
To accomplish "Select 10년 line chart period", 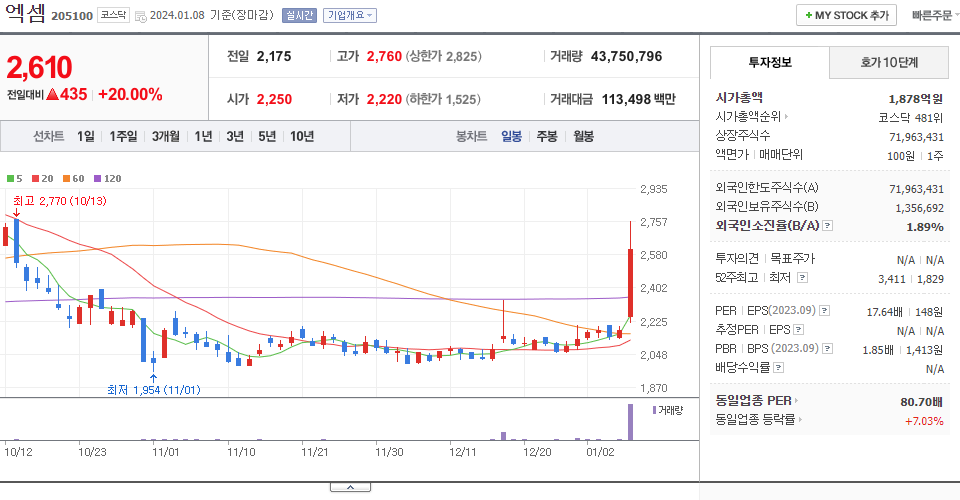I will point(302,136).
